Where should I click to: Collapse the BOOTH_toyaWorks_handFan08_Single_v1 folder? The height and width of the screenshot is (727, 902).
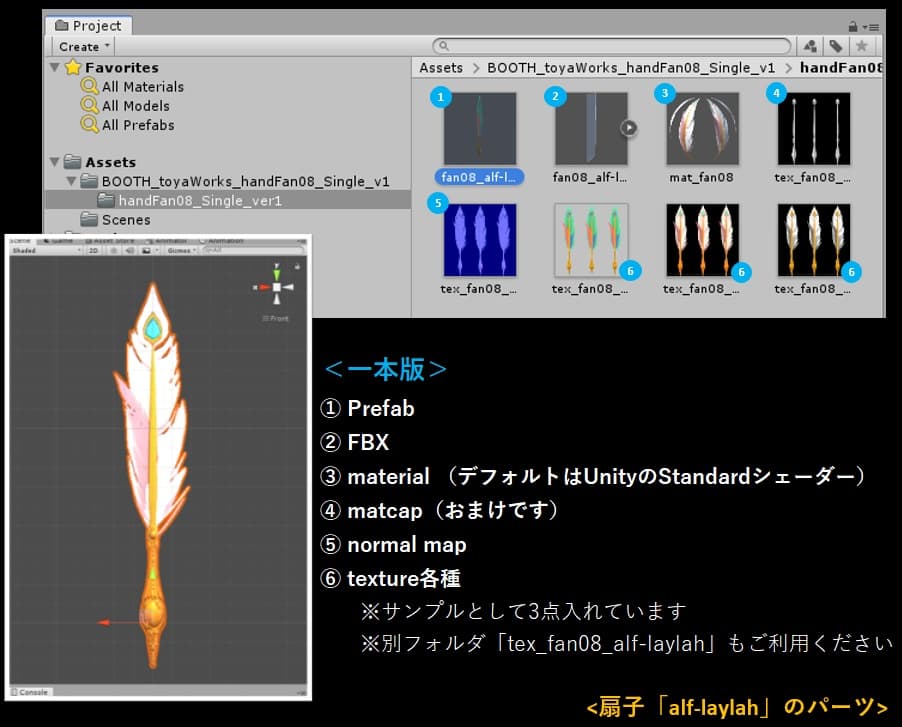click(x=71, y=181)
